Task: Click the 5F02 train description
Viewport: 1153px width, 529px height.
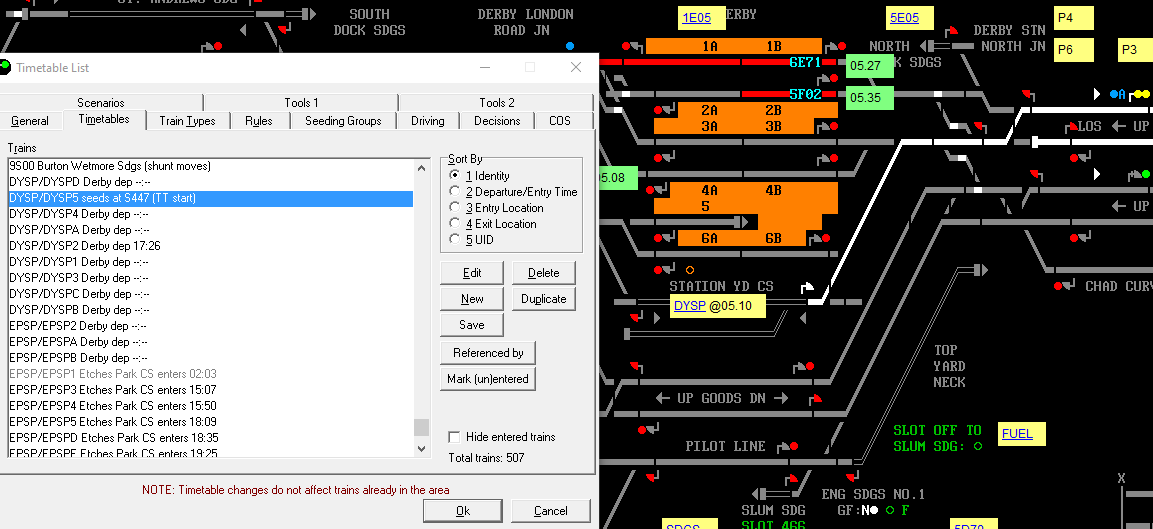Action: tap(804, 94)
